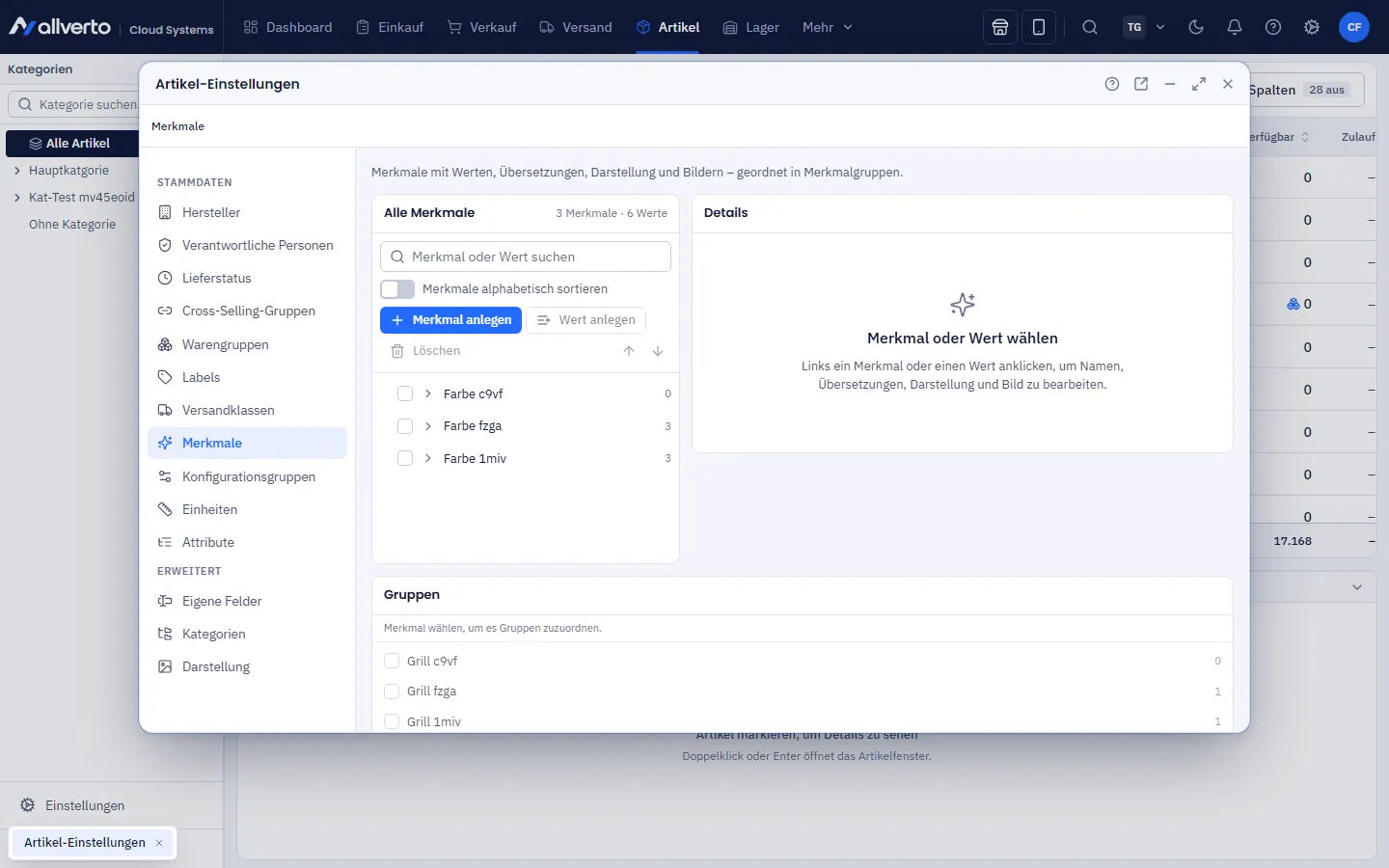Image resolution: width=1389 pixels, height=868 pixels.
Task: Tick the Grill c9vf group checkbox
Action: coord(392,661)
